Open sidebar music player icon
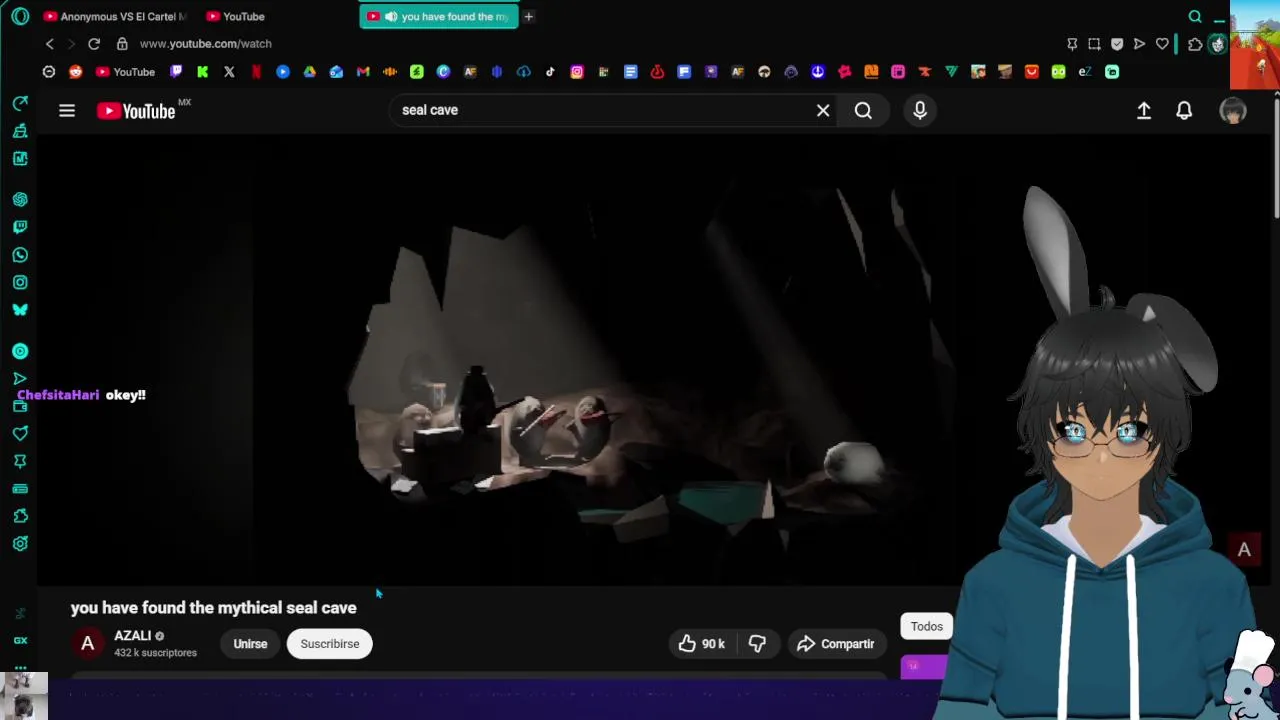Viewport: 1280px width, 720px height. 20,351
